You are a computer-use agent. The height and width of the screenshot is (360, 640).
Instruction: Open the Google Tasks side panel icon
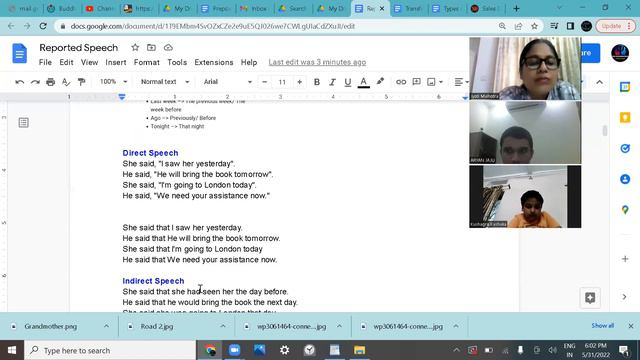(625, 148)
